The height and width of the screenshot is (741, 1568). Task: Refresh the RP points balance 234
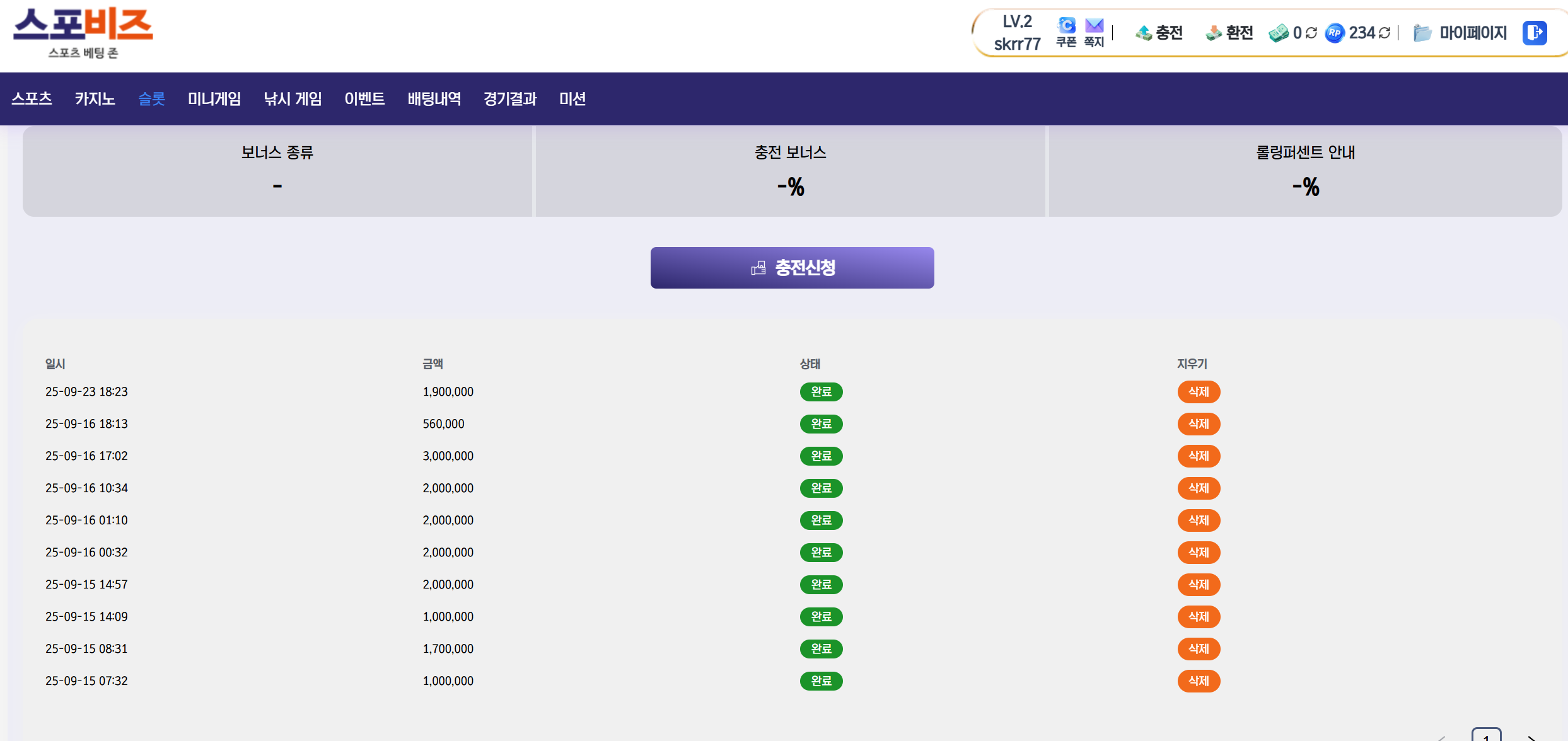[1385, 33]
